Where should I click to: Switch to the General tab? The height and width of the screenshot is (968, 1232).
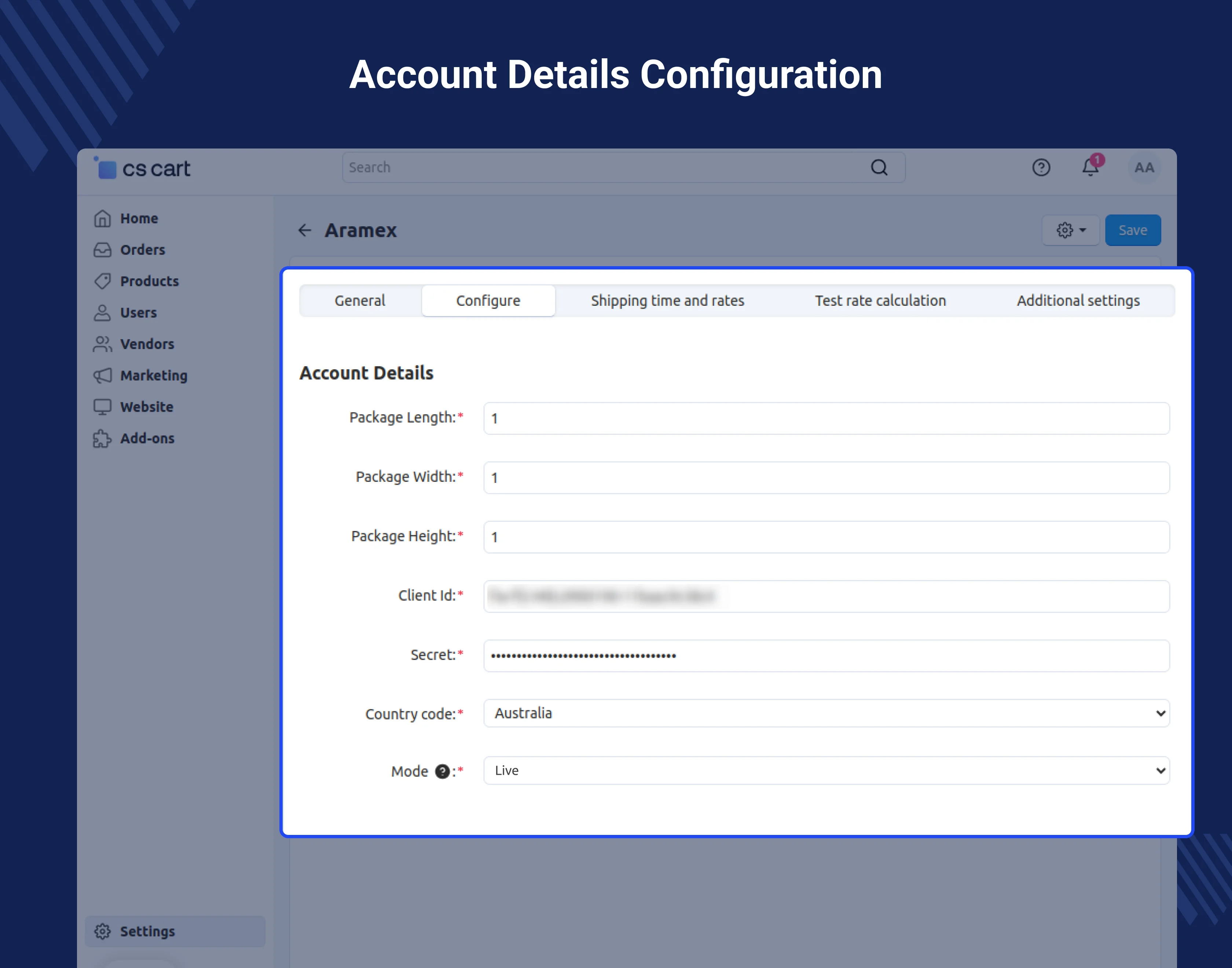(x=359, y=300)
